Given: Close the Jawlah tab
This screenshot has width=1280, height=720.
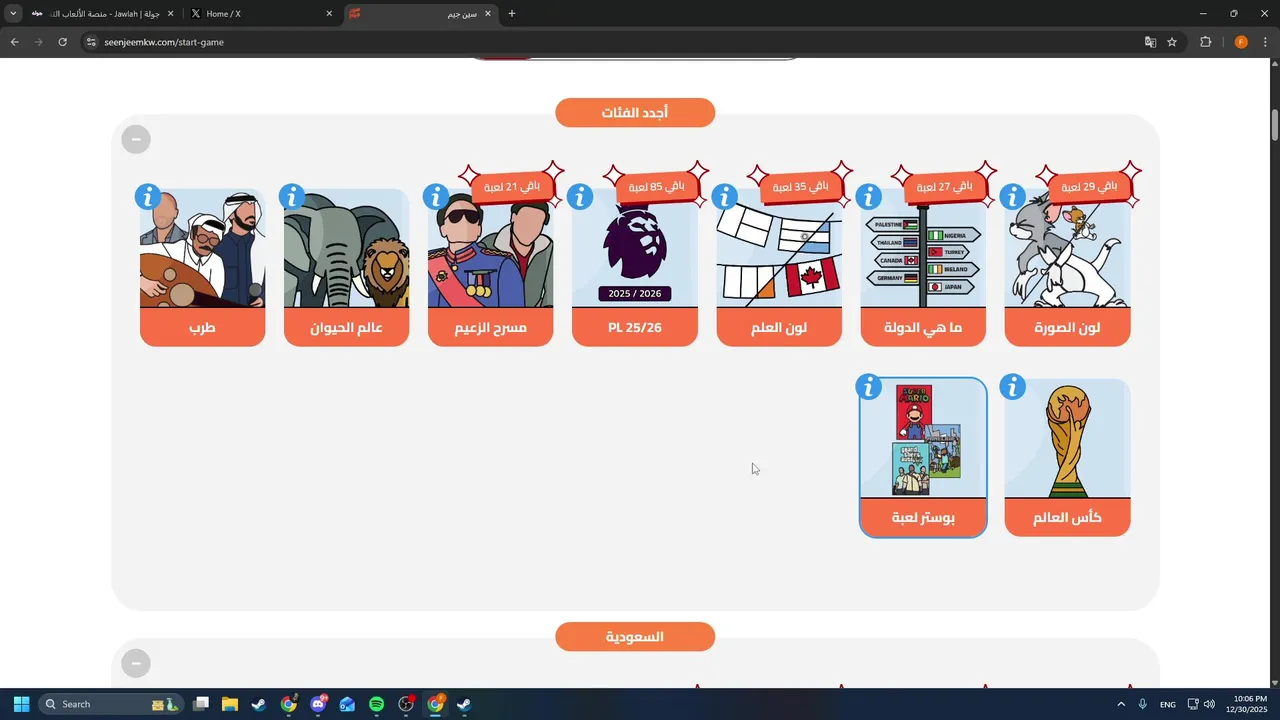Looking at the screenshot, I should (170, 14).
